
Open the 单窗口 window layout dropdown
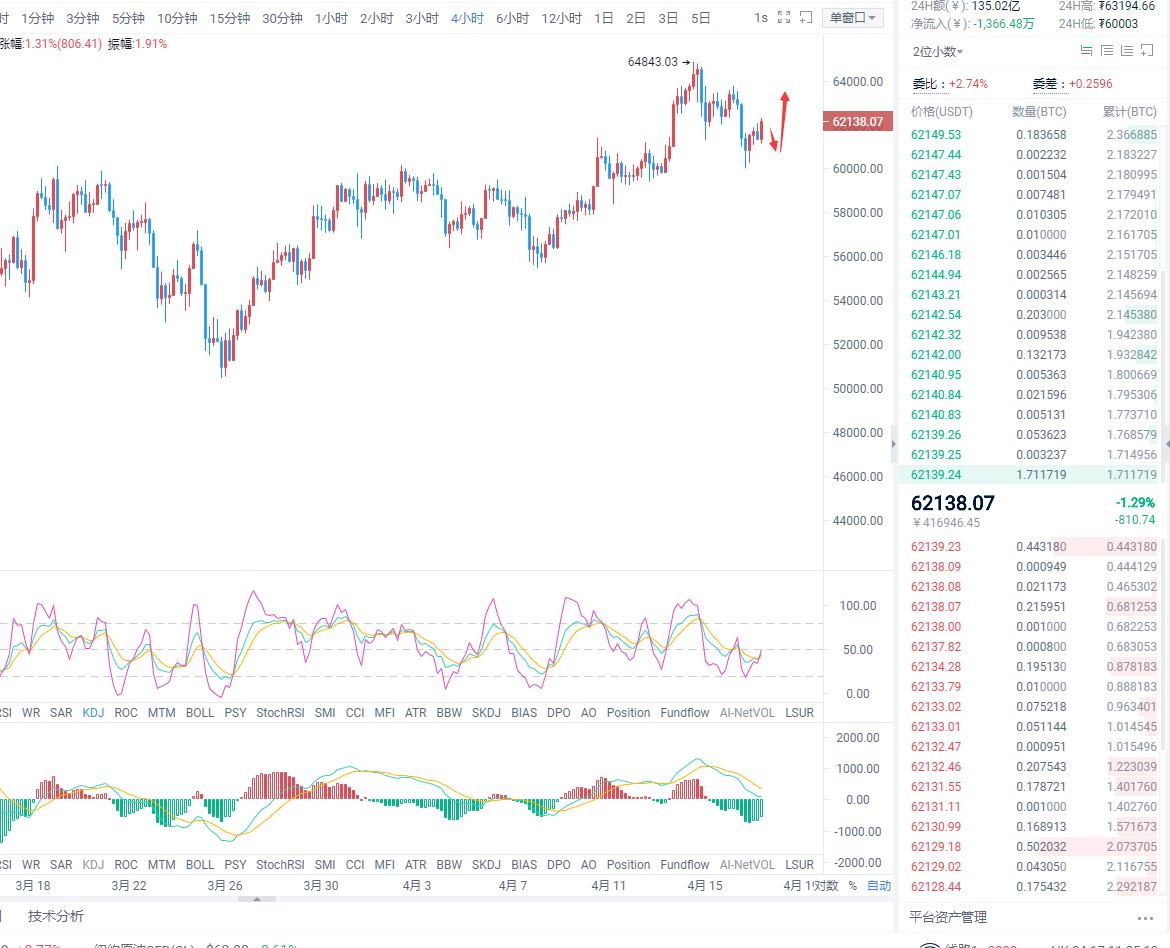click(853, 18)
